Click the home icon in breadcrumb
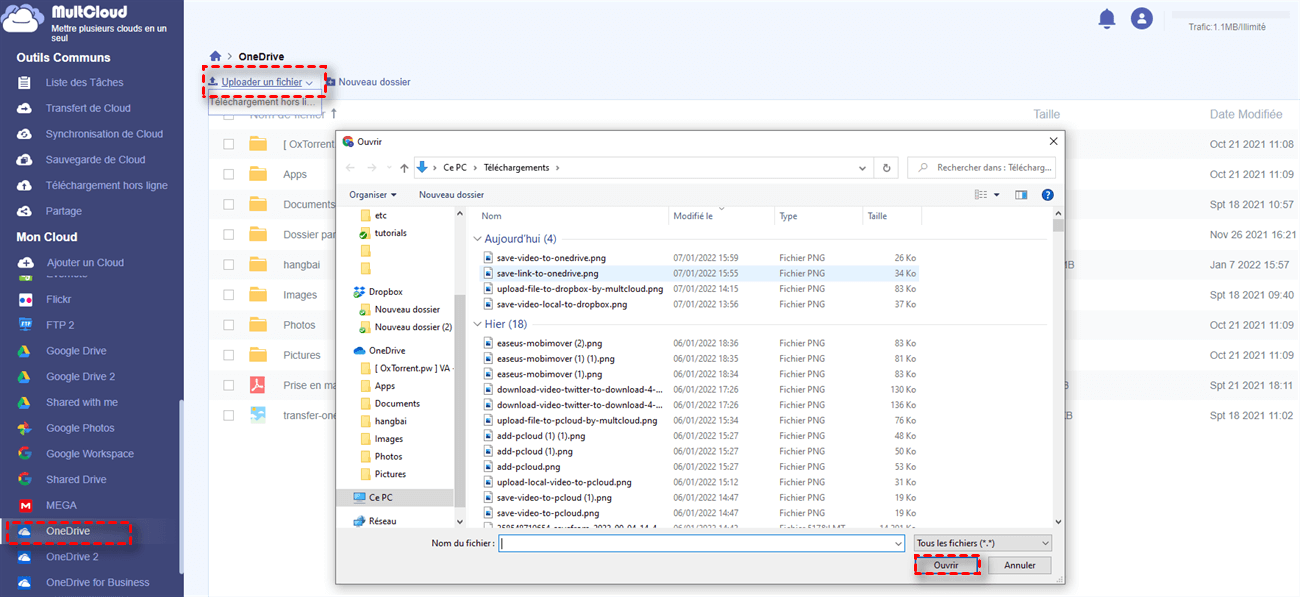1300x597 pixels. (x=215, y=56)
